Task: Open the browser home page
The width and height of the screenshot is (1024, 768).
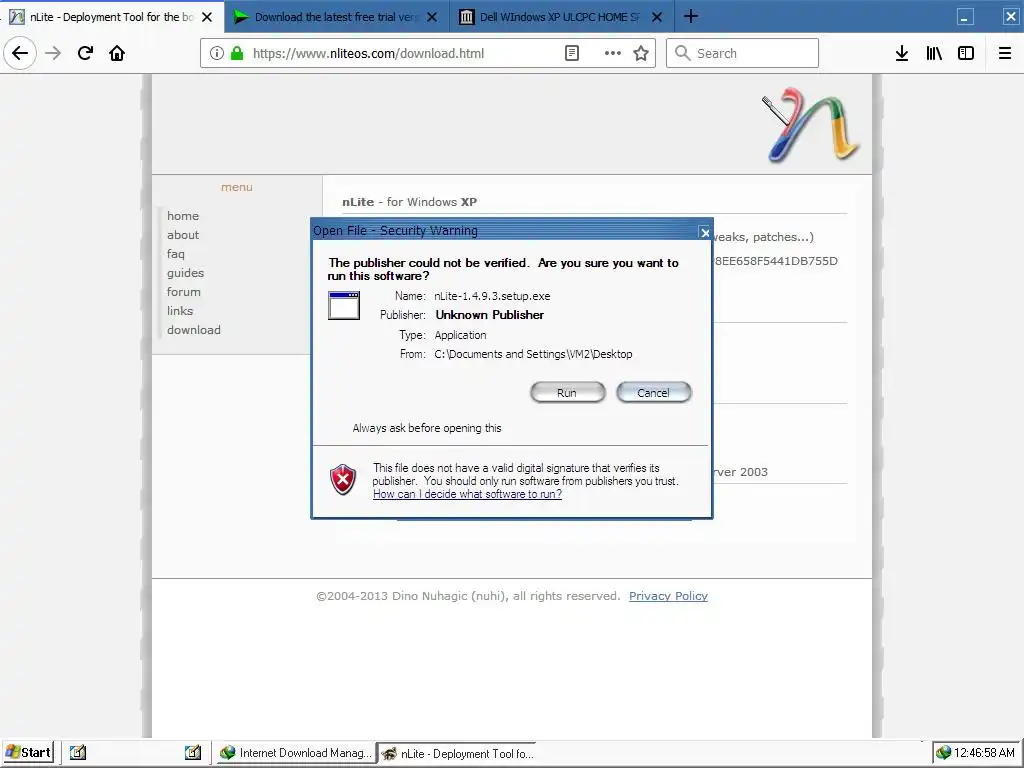Action: click(117, 53)
